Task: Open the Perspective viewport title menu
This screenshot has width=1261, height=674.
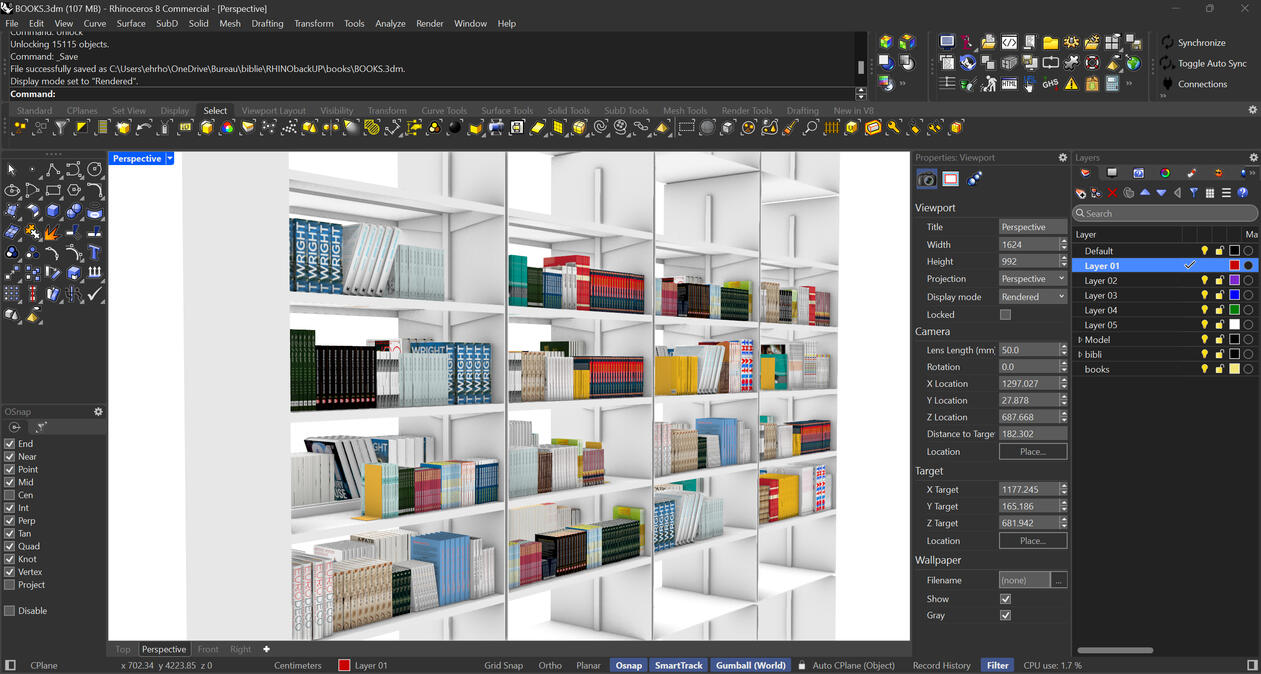Action: [168, 158]
